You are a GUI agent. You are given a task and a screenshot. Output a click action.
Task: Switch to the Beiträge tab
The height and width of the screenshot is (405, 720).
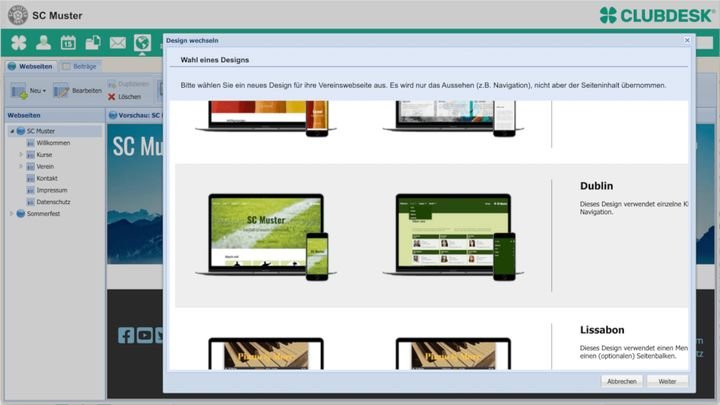pyautogui.click(x=79, y=67)
